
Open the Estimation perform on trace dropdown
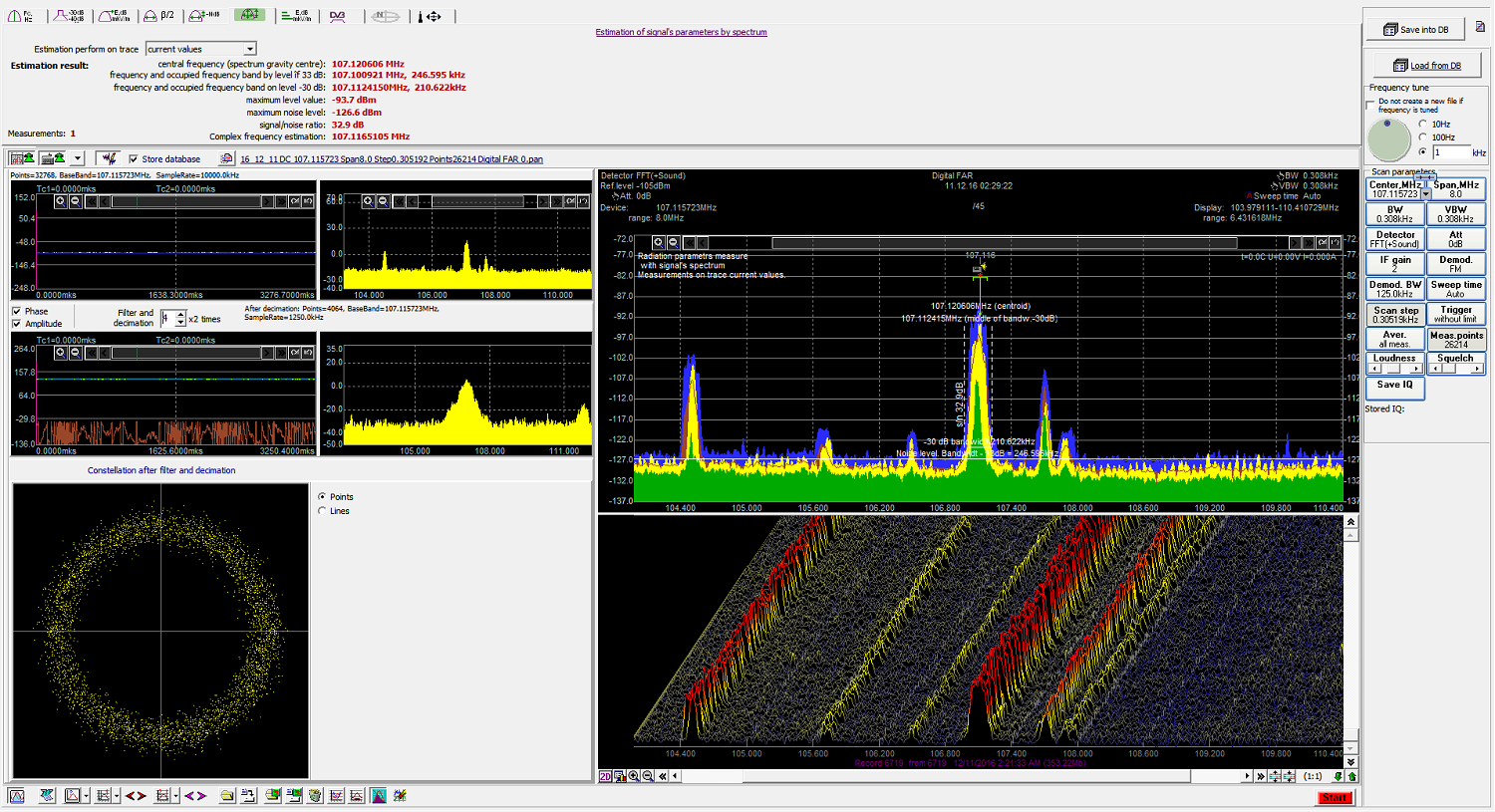[250, 49]
